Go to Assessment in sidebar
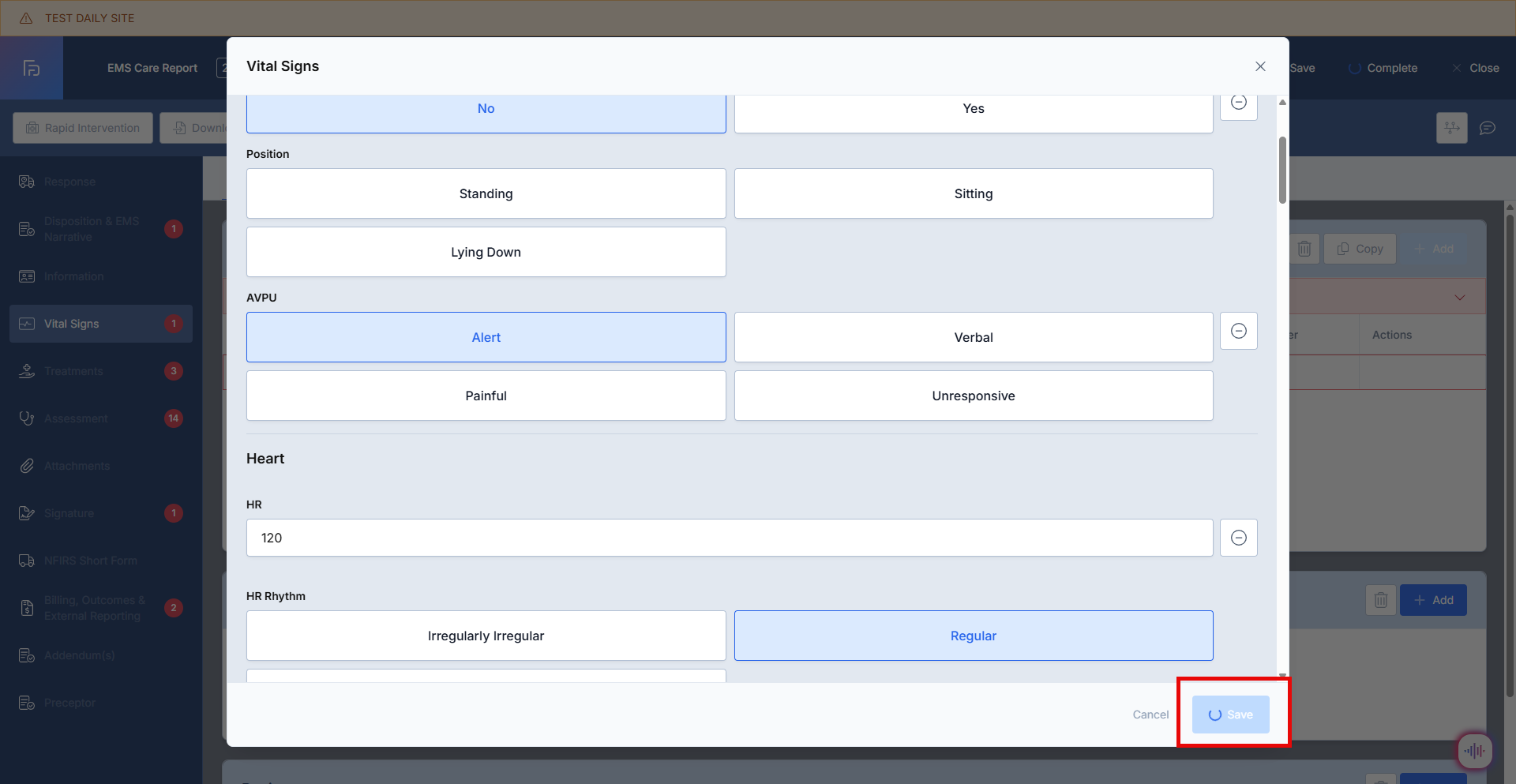This screenshot has height=784, width=1516. [x=76, y=418]
